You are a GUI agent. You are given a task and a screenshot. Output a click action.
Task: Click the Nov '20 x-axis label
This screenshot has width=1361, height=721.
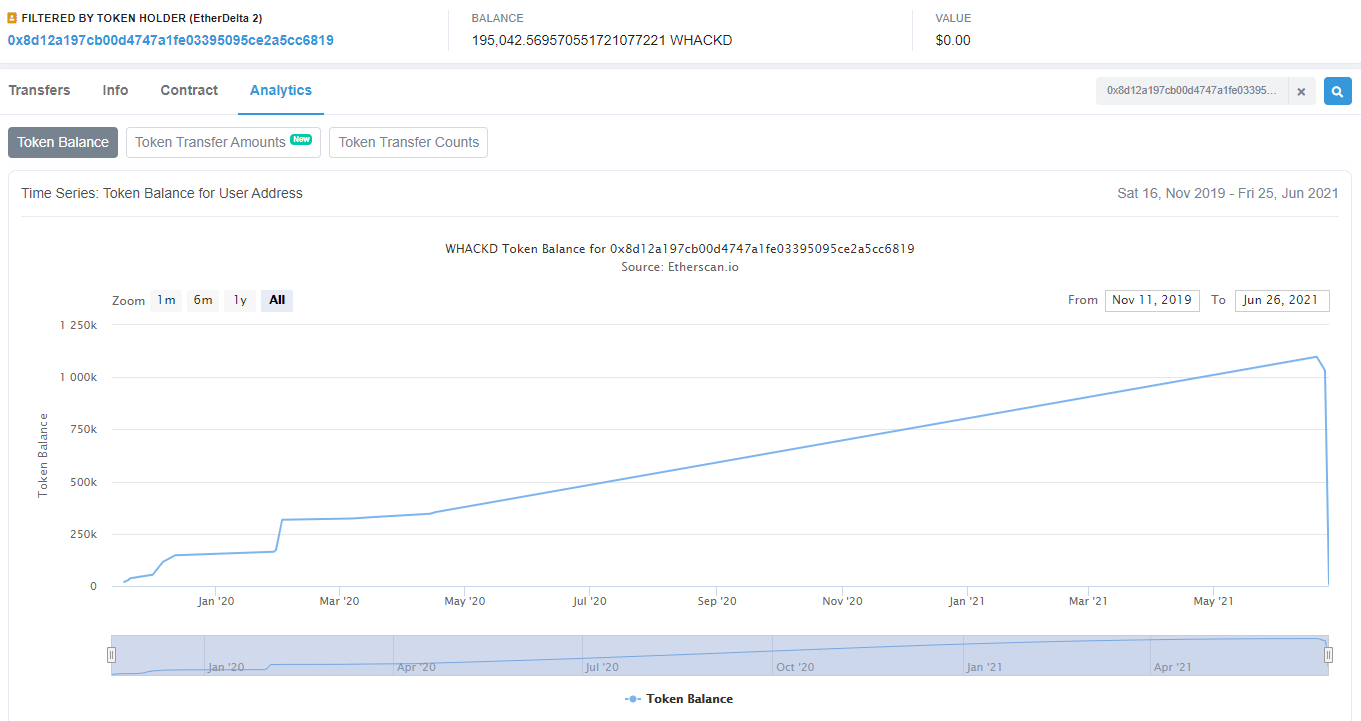point(842,601)
